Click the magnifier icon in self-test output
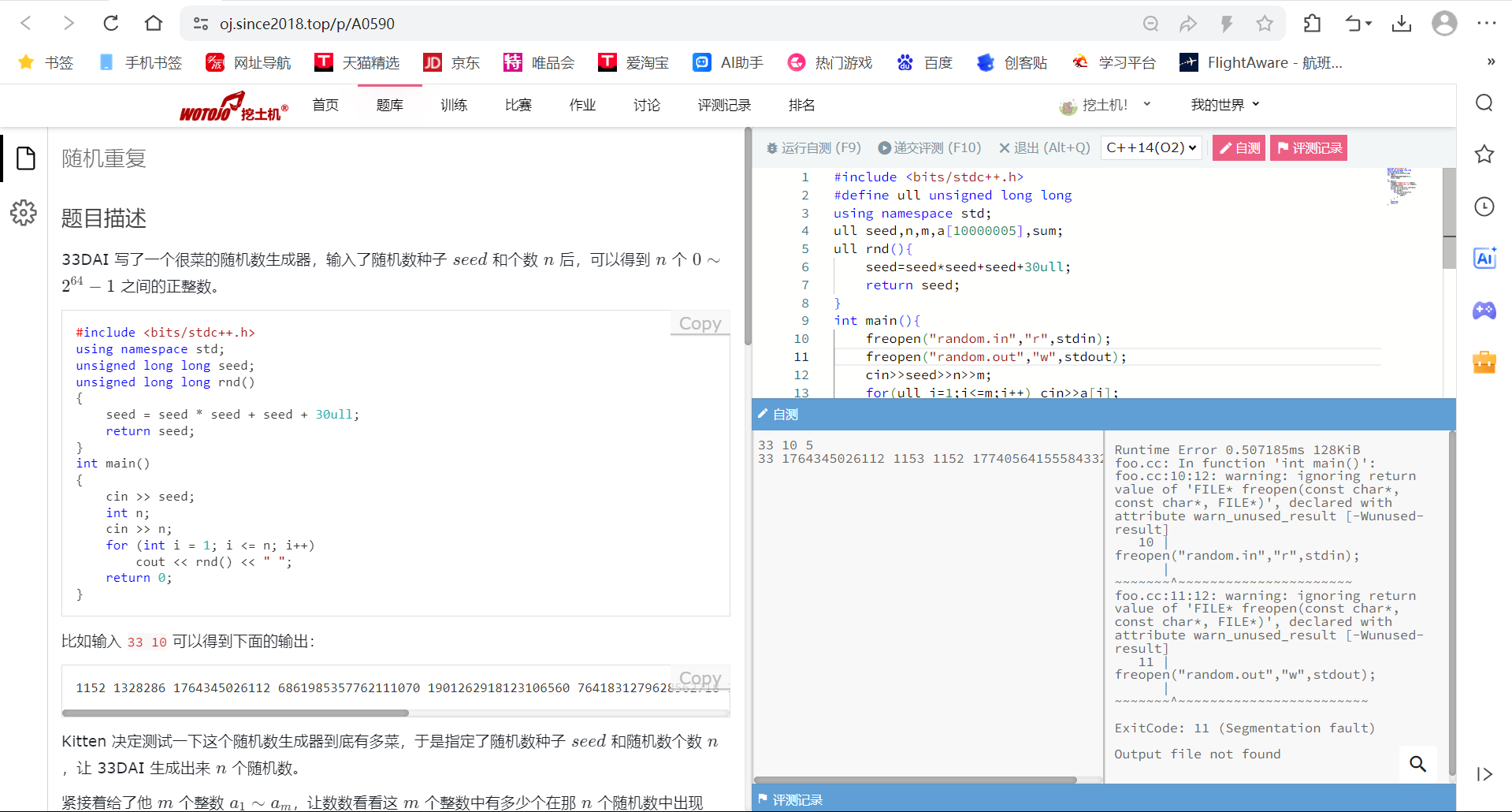The height and width of the screenshot is (812, 1512). click(x=1417, y=763)
